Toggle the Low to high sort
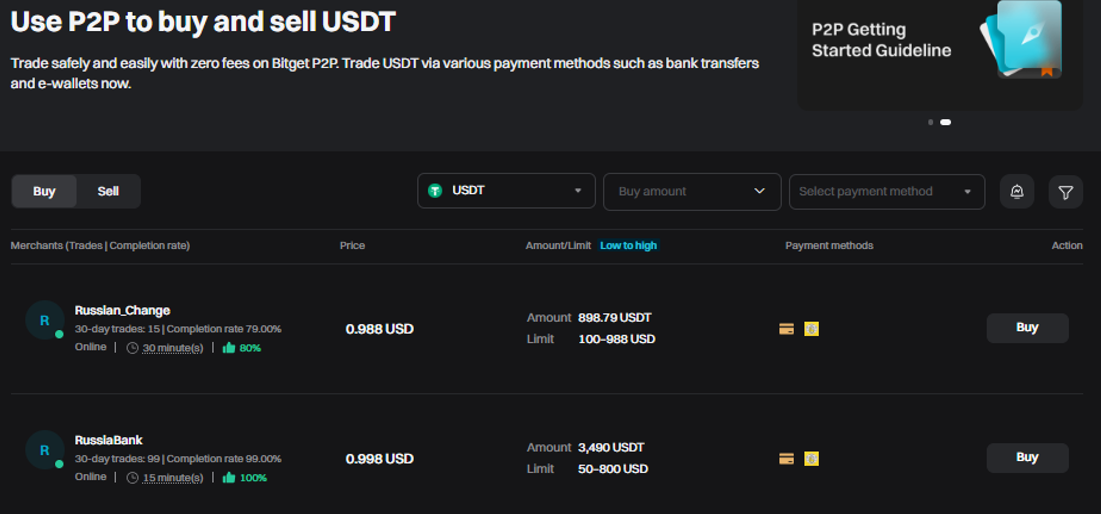 pos(628,246)
